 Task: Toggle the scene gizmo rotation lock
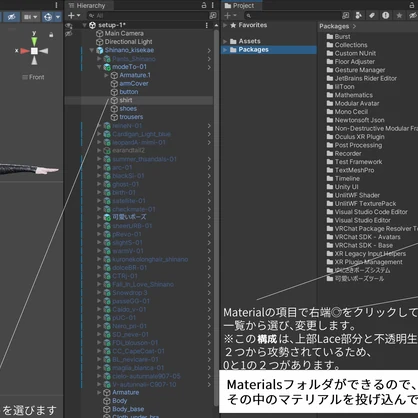51,34
